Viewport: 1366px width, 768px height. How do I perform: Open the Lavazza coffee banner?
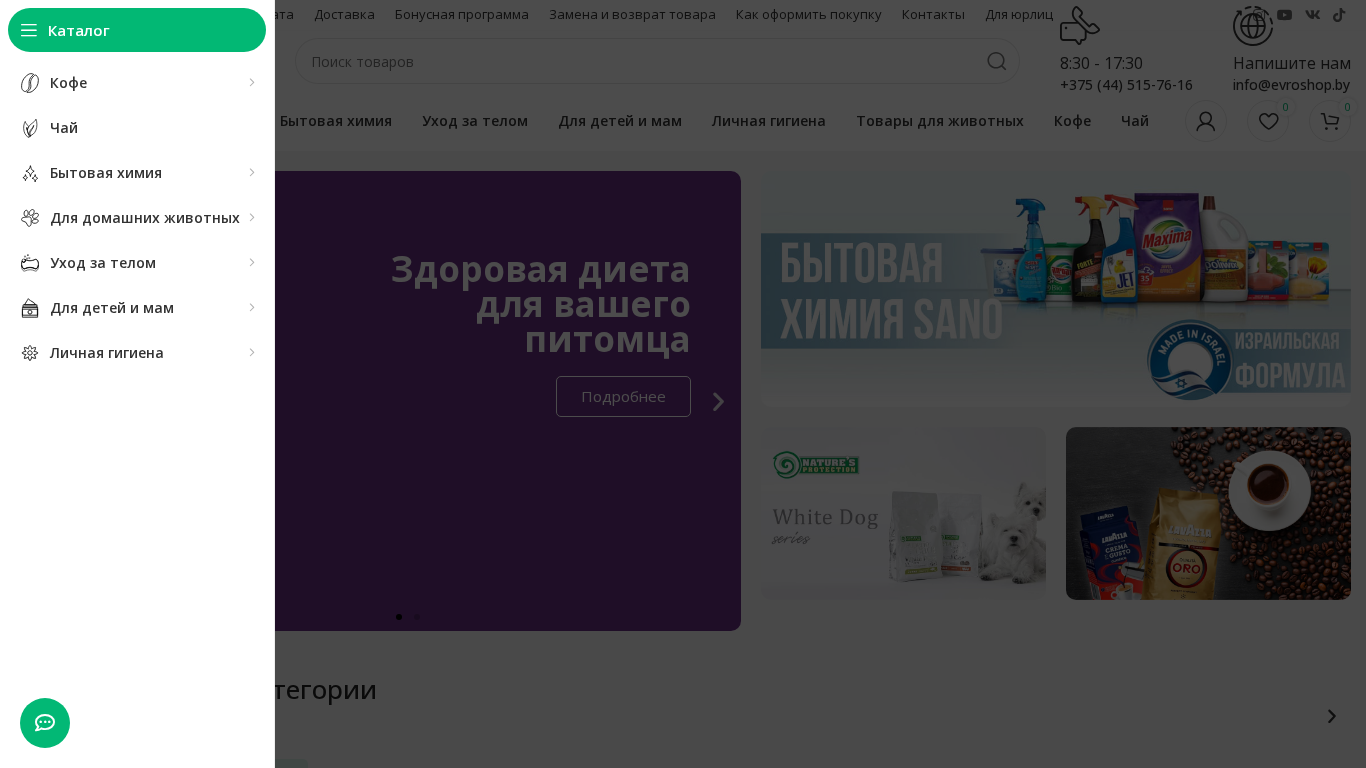[1208, 514]
